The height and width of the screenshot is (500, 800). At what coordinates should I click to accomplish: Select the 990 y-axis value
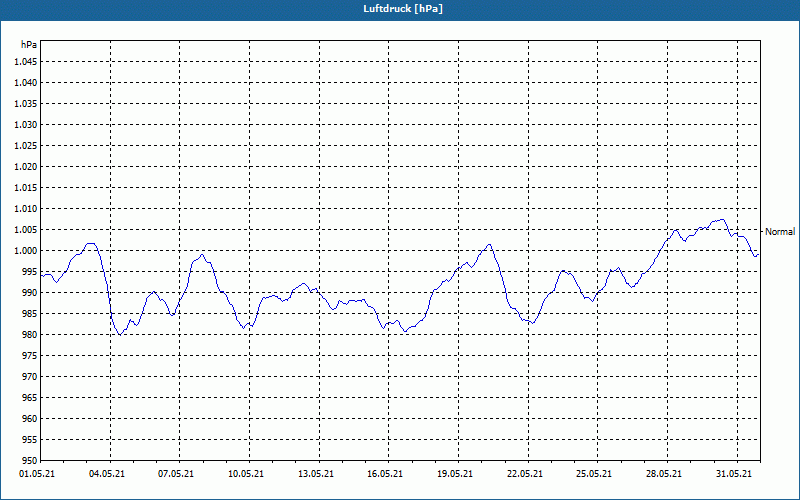(30, 292)
